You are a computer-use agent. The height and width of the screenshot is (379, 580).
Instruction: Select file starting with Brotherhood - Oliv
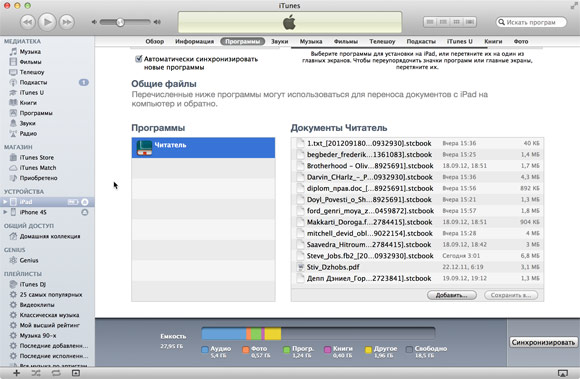pos(417,166)
